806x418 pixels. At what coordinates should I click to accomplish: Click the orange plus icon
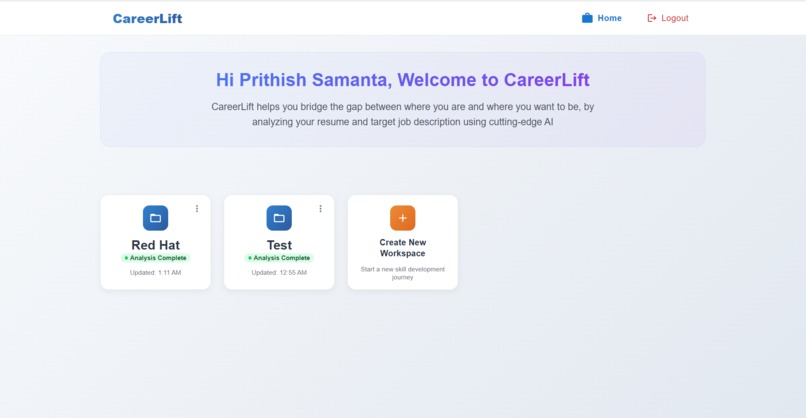click(x=402, y=218)
